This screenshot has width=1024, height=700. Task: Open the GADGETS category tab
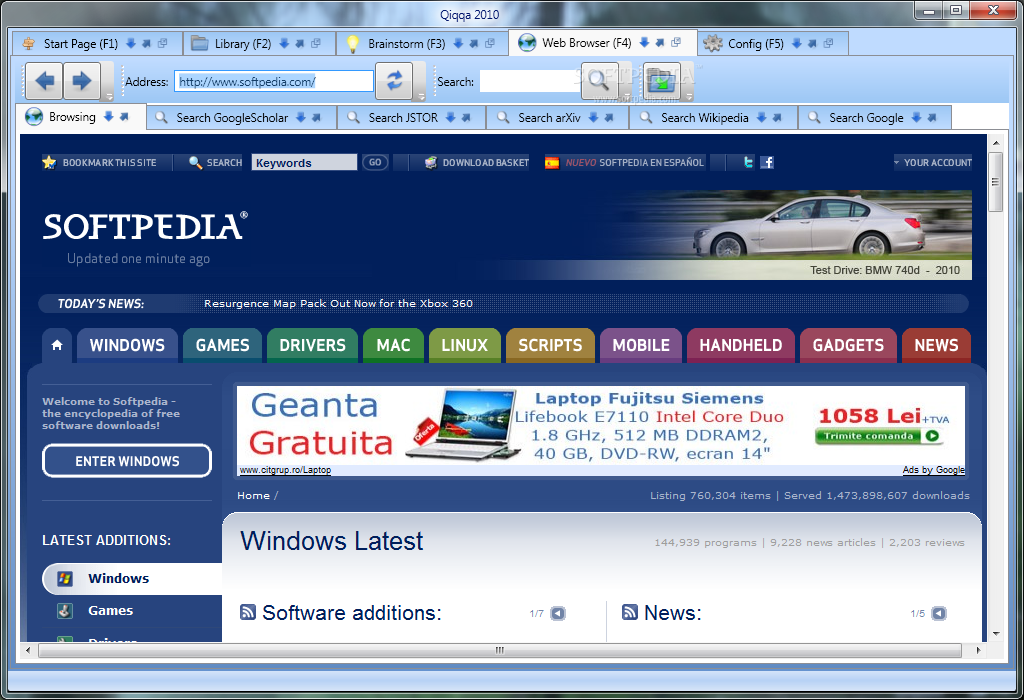point(848,345)
